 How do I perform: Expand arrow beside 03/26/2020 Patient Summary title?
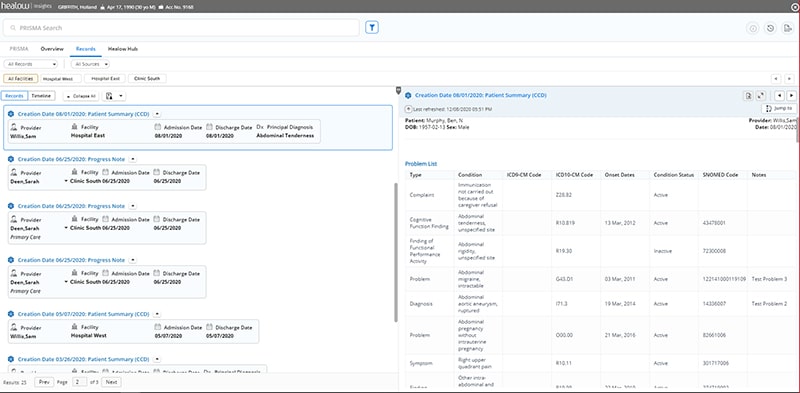[x=157, y=359]
